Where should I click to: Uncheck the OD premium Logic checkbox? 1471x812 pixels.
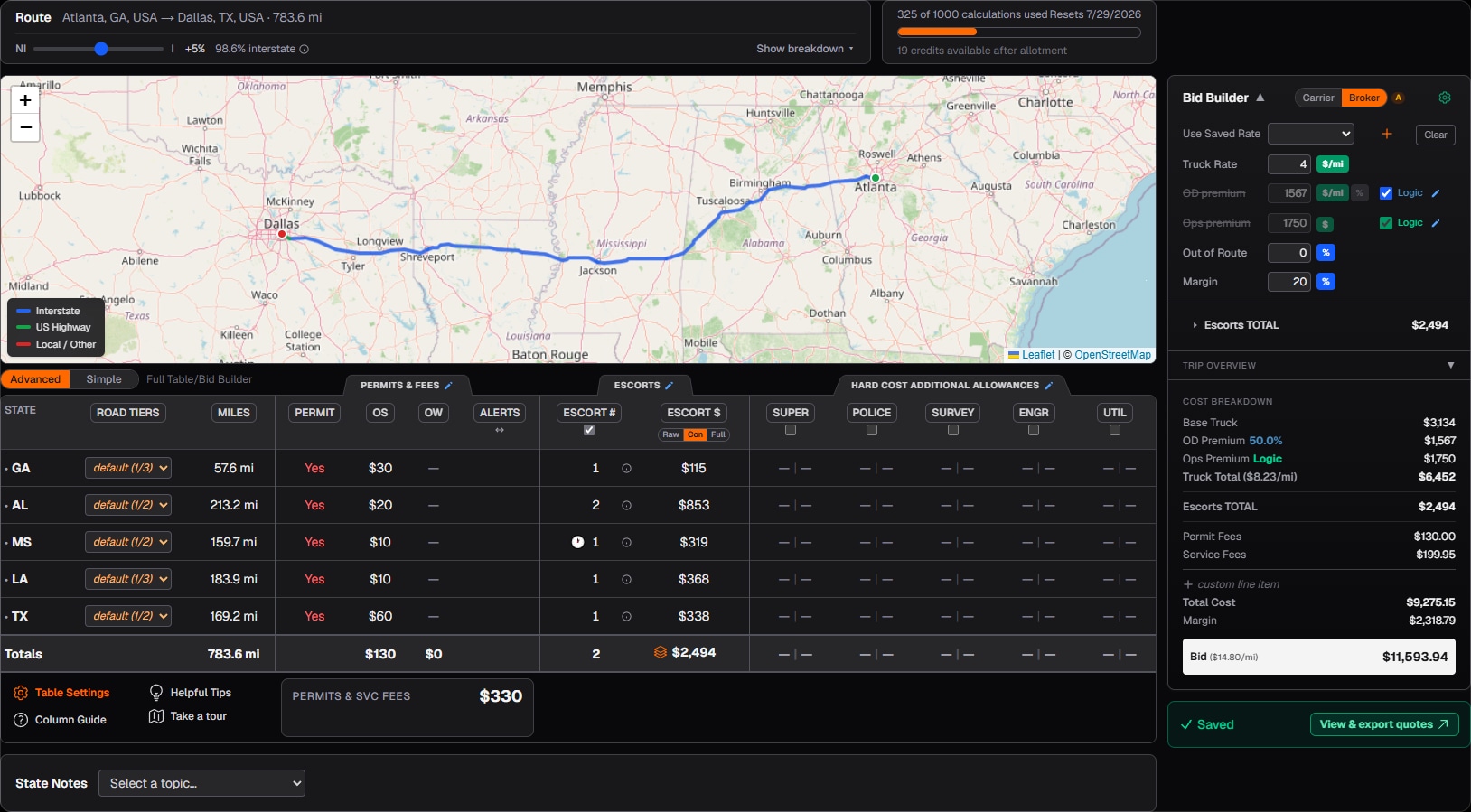click(x=1386, y=193)
